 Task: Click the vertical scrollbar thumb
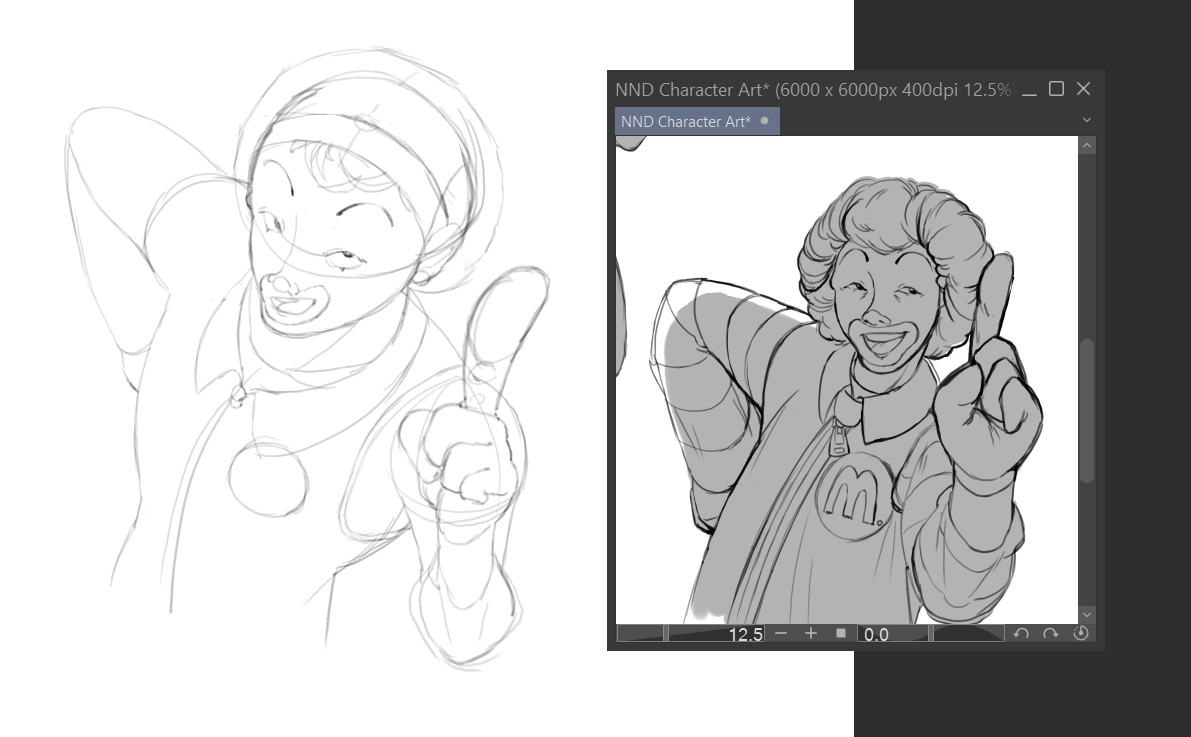1087,410
